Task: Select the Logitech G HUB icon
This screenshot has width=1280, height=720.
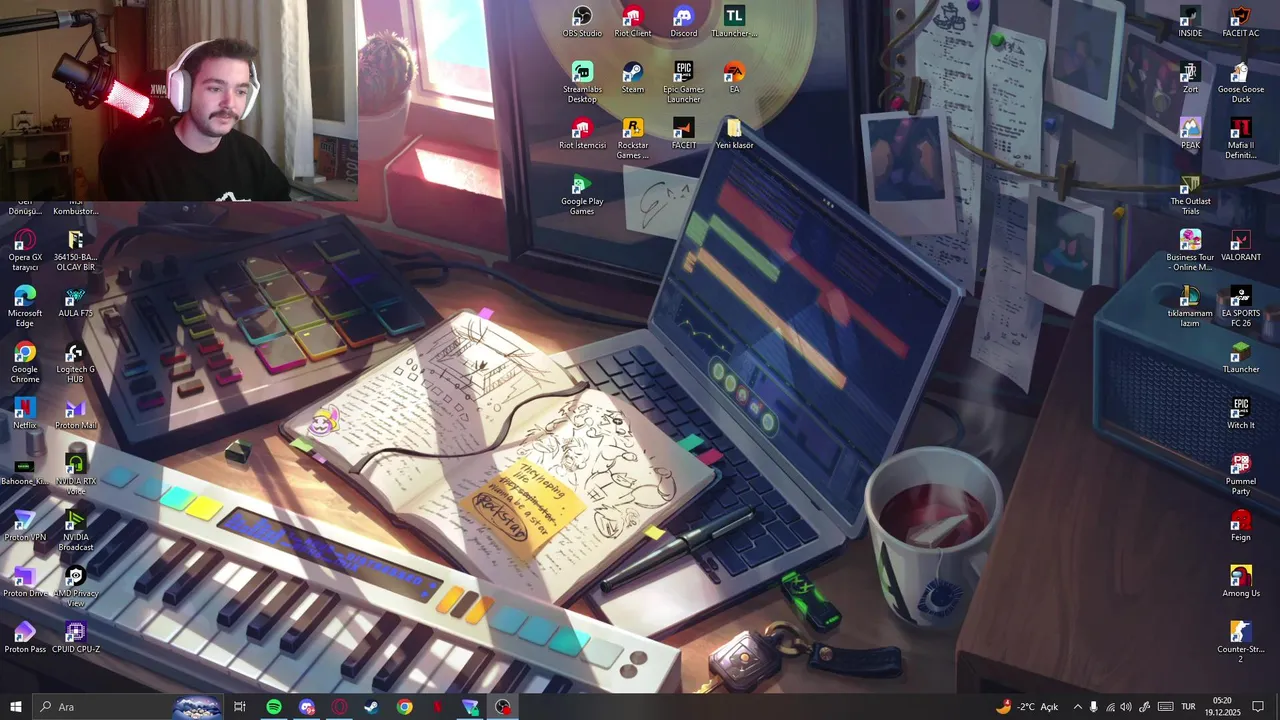Action: tap(75, 363)
